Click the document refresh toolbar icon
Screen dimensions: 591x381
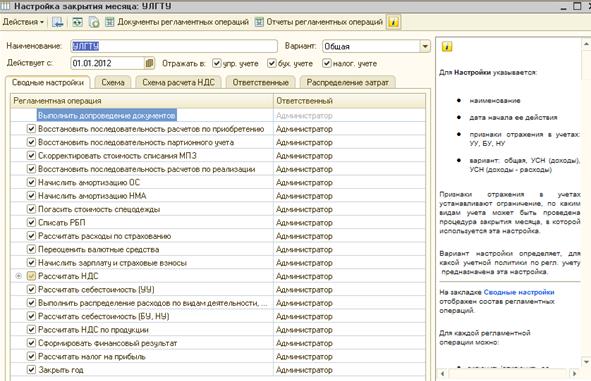coord(94,22)
